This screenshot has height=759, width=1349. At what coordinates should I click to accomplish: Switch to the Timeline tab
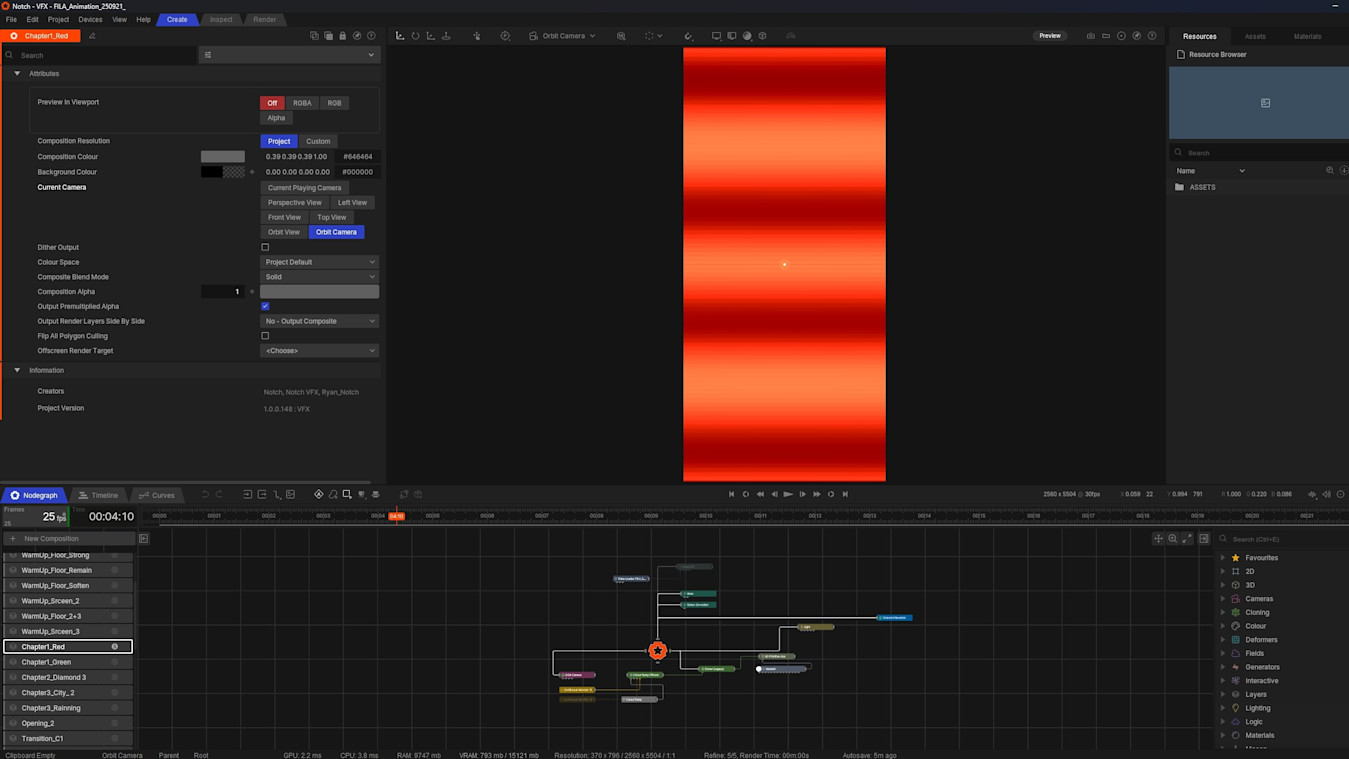pyautogui.click(x=98, y=495)
